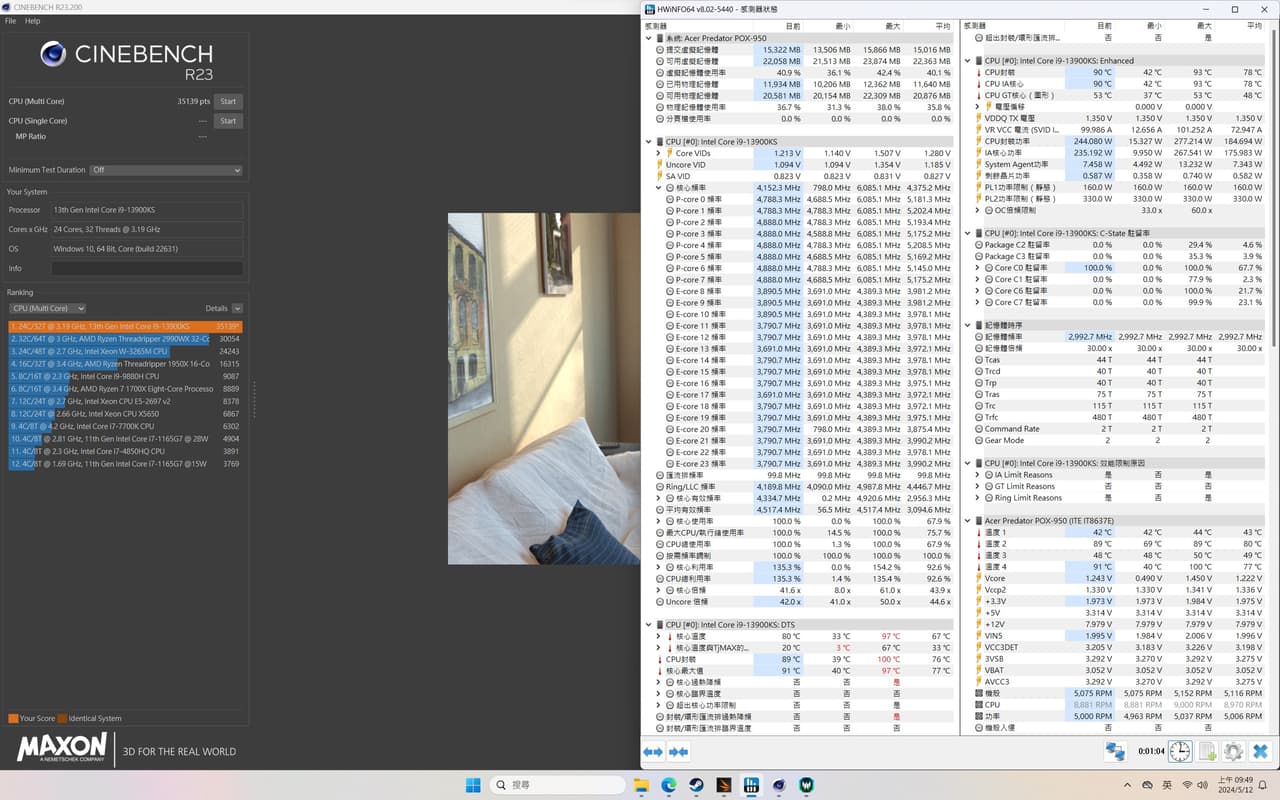The height and width of the screenshot is (800, 1280).
Task: Show hidden tray icons chevron
Action: coord(1128,785)
